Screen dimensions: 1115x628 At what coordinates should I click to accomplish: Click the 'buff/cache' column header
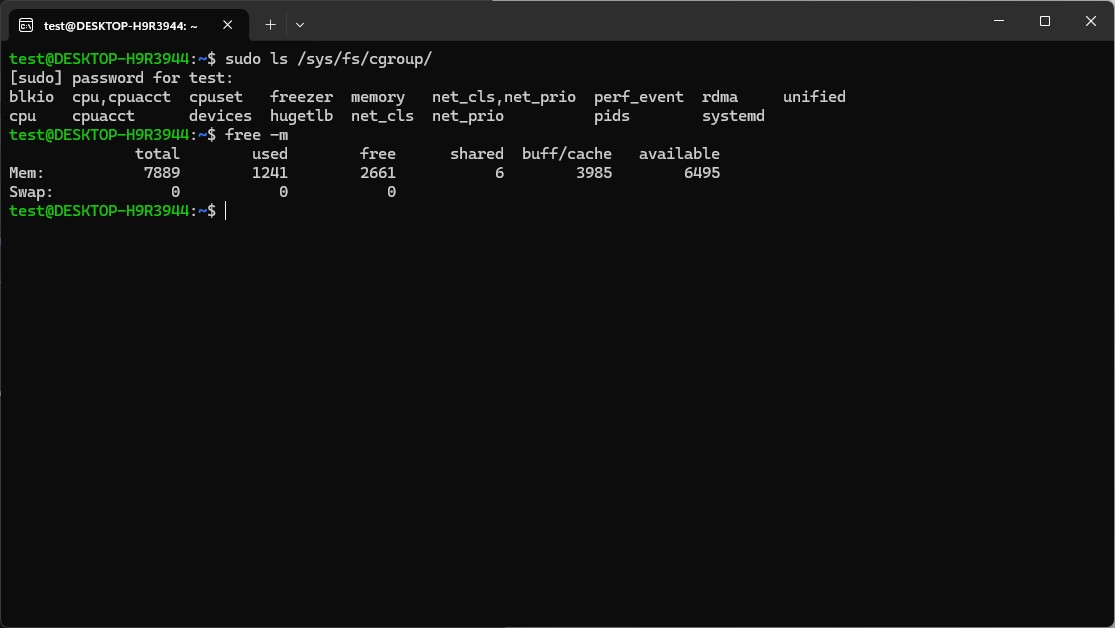point(567,154)
